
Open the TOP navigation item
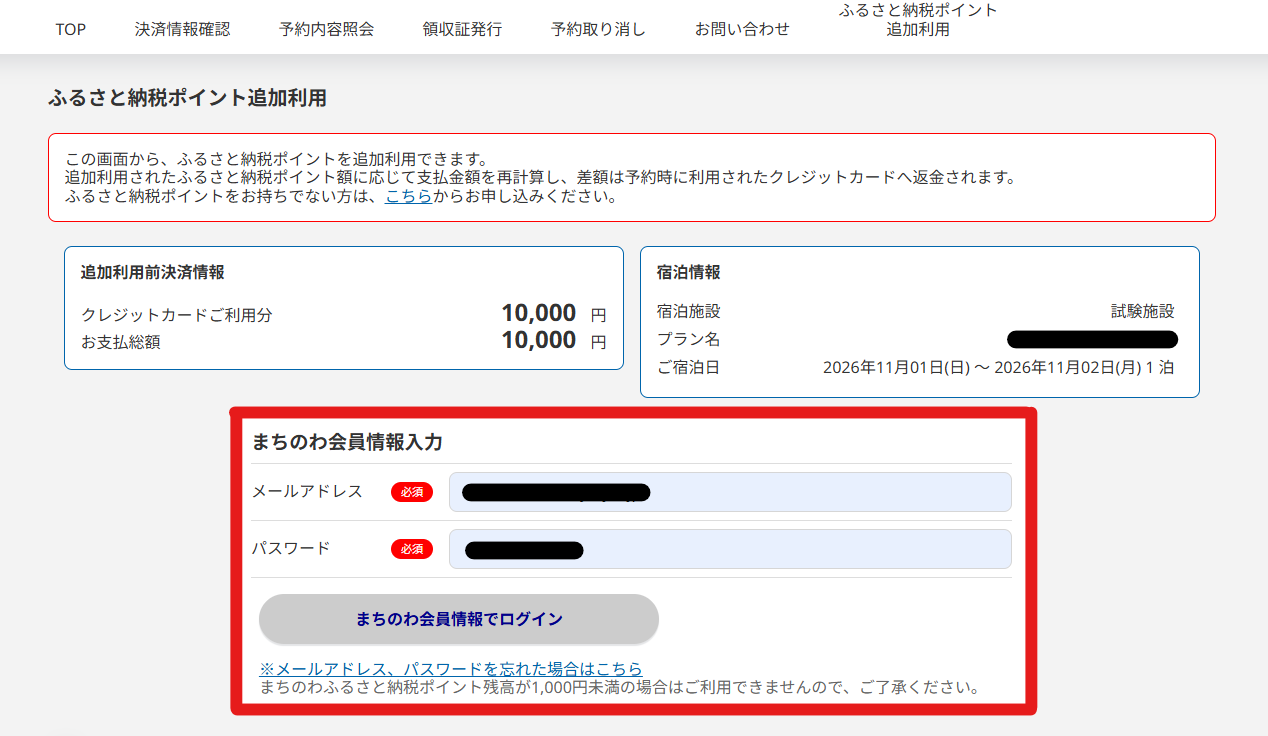click(x=71, y=29)
